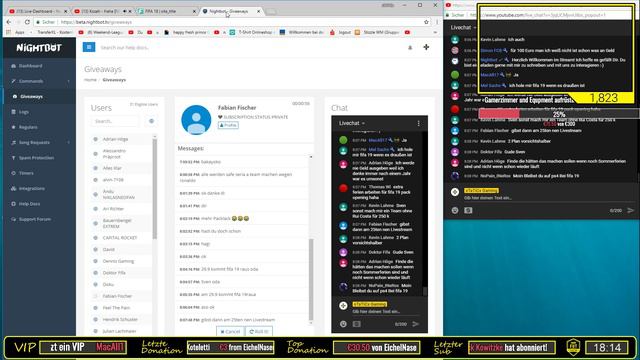Toggle sidebar with blue hamburger button
640x360 pixels.
coord(89,47)
